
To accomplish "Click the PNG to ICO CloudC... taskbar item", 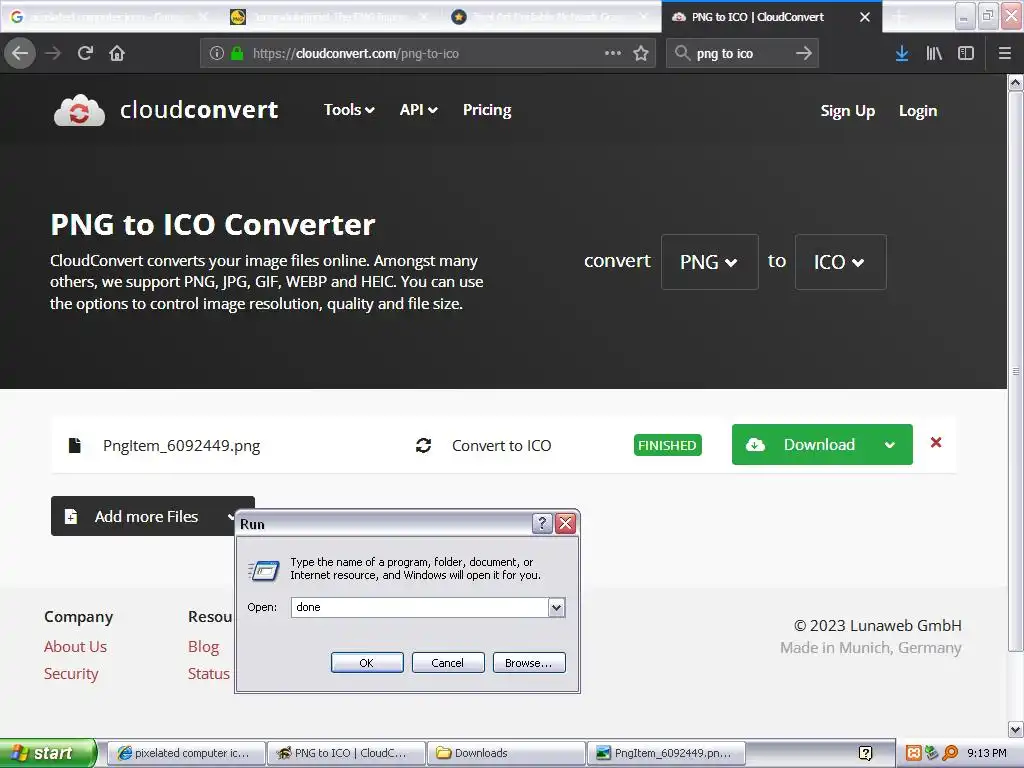I will click(x=346, y=753).
